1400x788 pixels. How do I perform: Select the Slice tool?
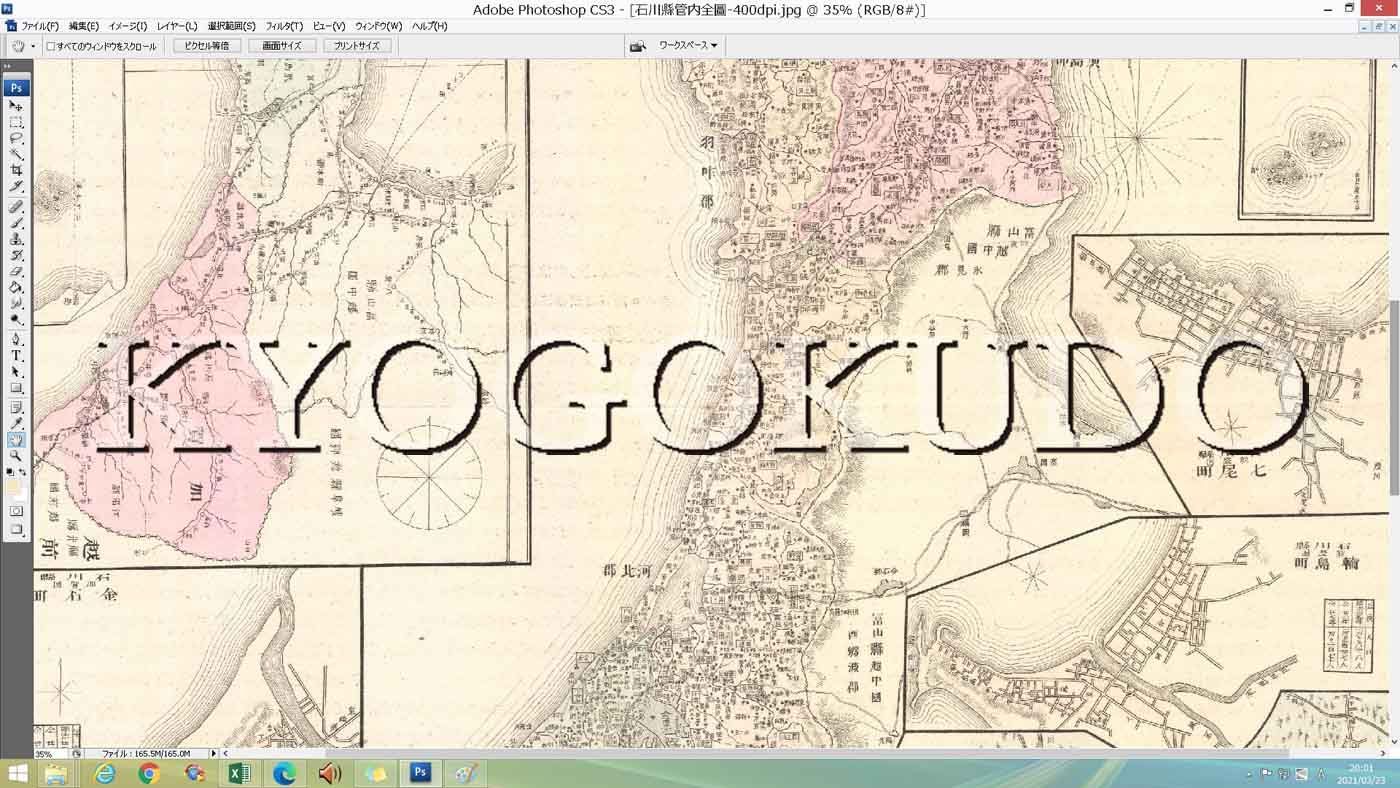(x=16, y=186)
